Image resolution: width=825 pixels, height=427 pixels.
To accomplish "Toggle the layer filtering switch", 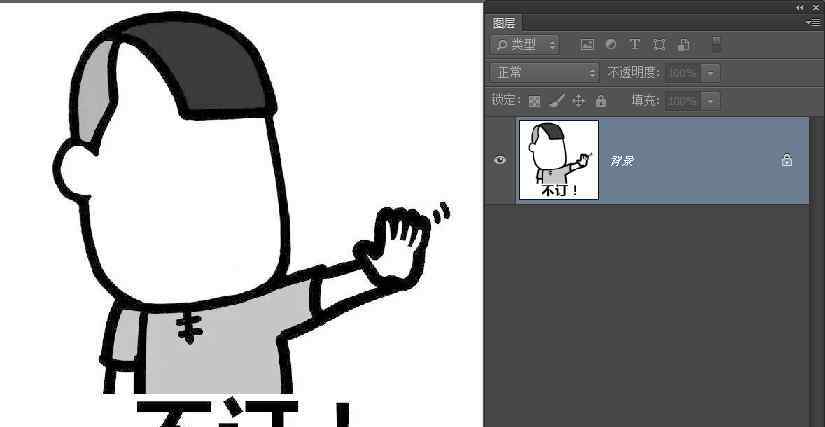I will (716, 45).
